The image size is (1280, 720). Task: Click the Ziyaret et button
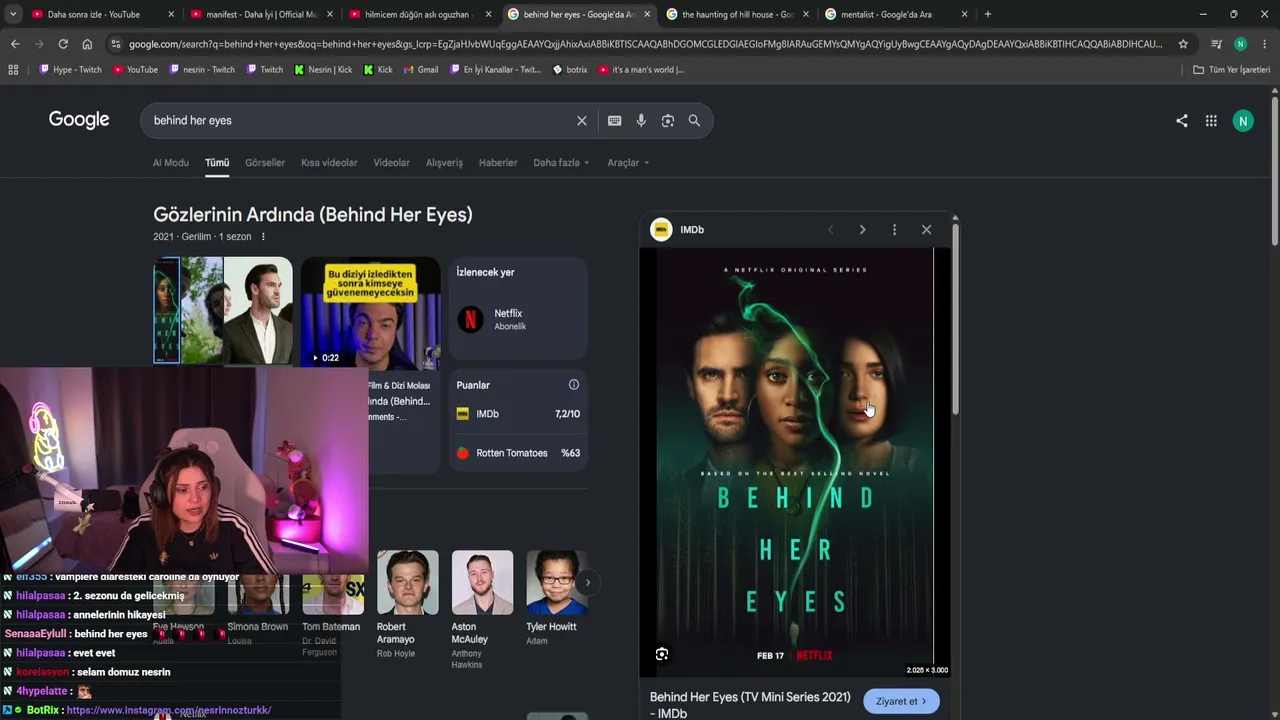point(901,701)
